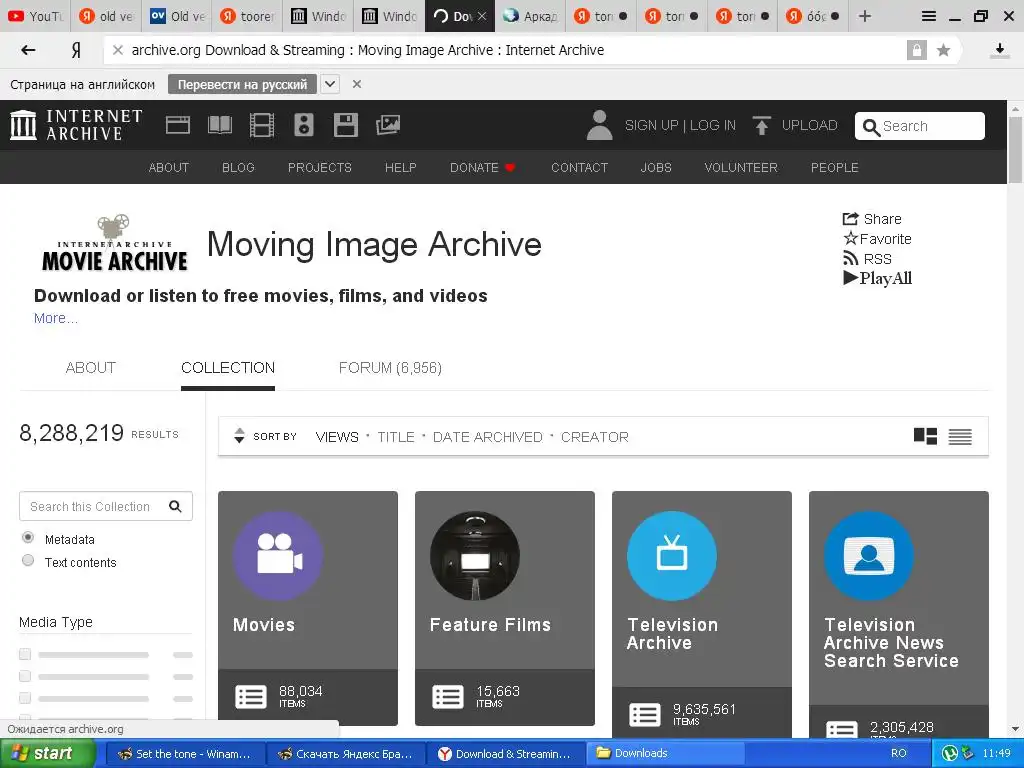1024x768 pixels.
Task: Sort by DATE ARCHIVED
Action: tap(487, 437)
